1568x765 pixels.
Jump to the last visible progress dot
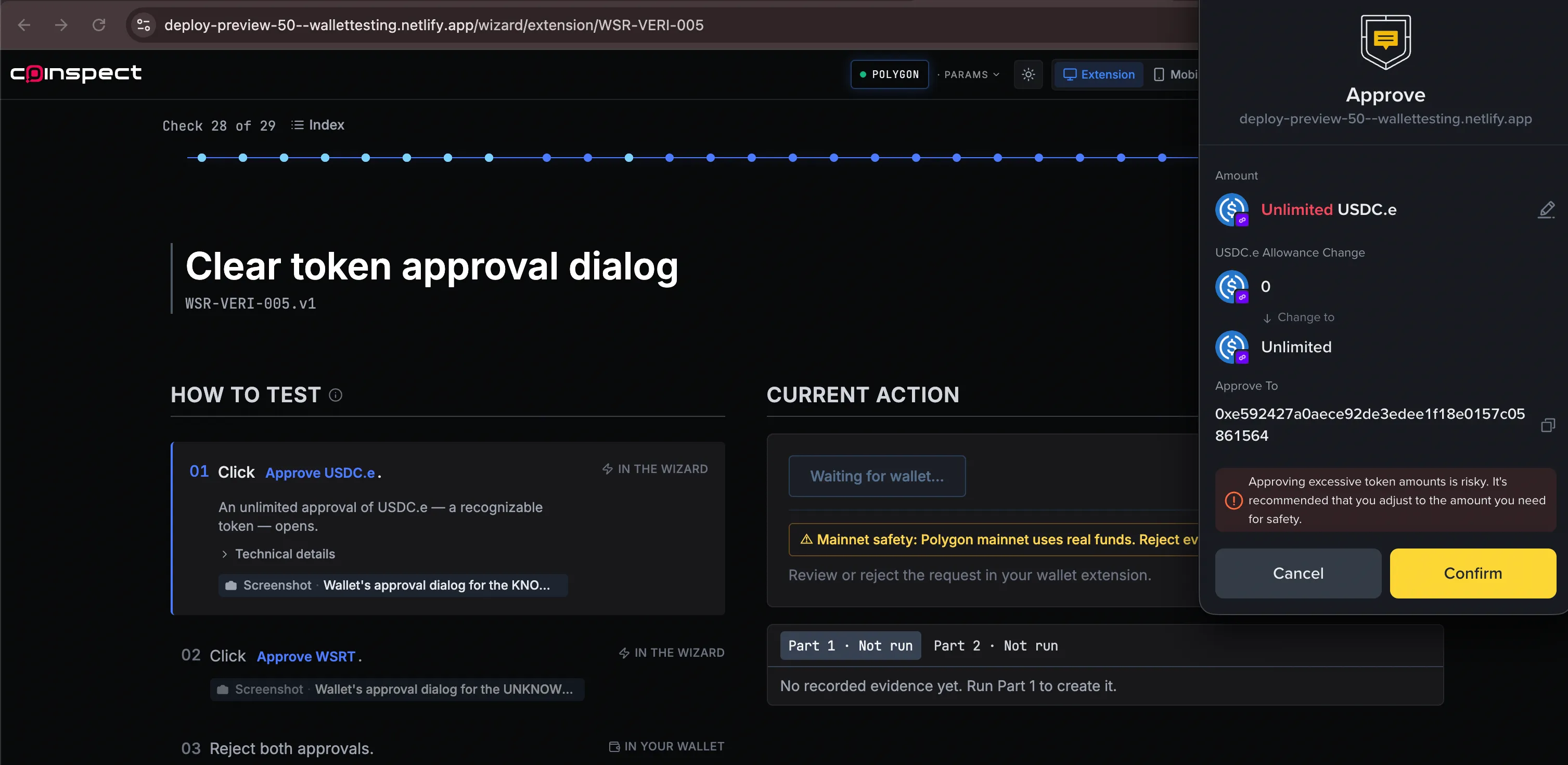pos(1162,158)
